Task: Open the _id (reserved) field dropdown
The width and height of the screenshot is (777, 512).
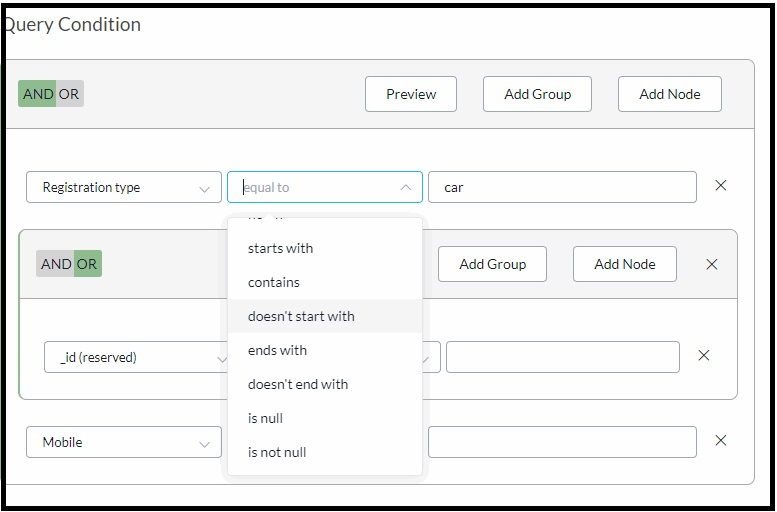Action: (136, 357)
